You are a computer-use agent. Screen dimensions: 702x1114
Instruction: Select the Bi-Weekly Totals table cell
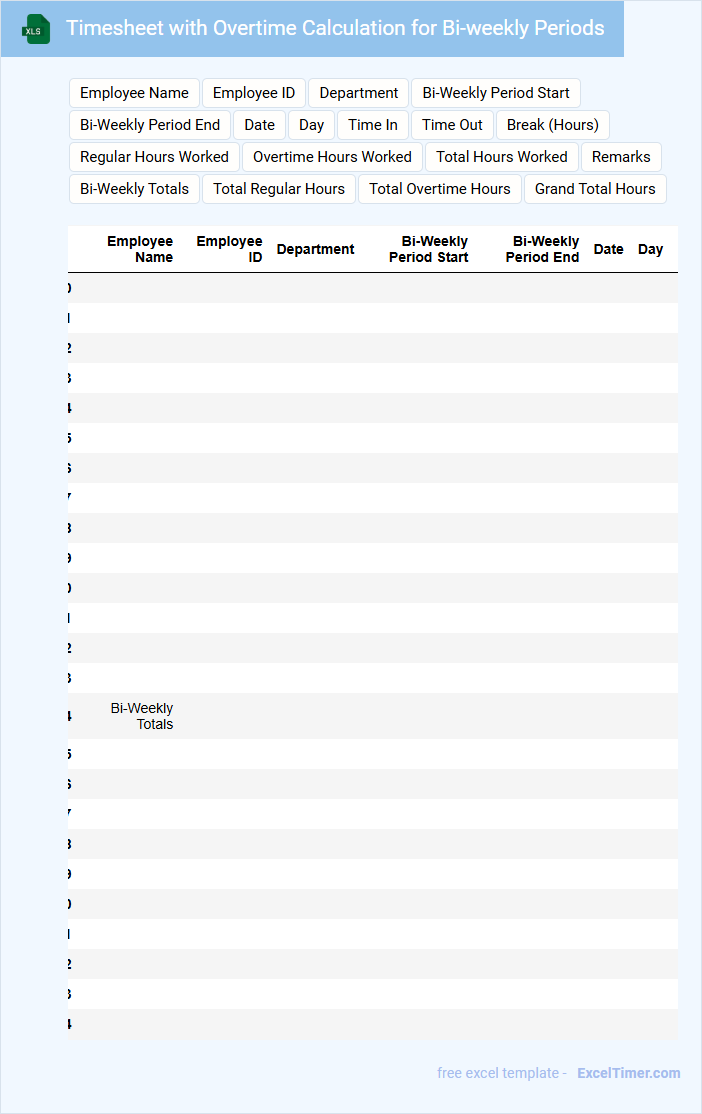click(x=141, y=716)
